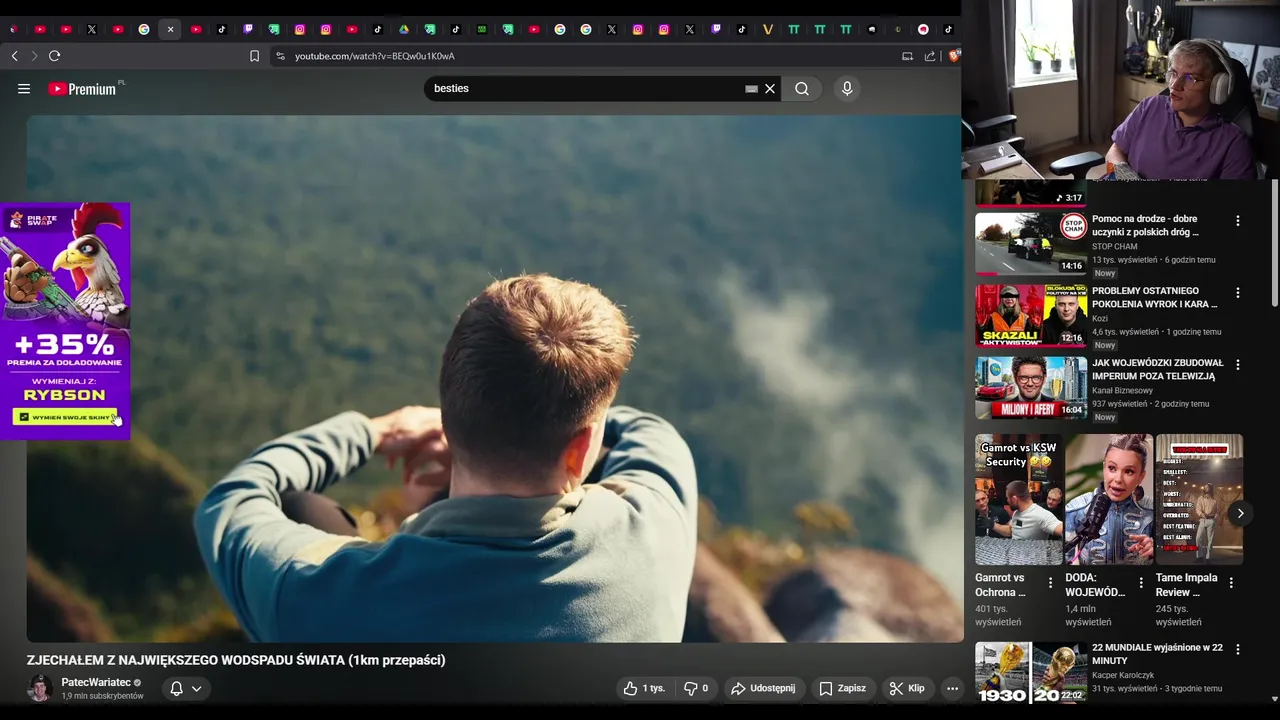Save the video with the Zapisz button
The height and width of the screenshot is (720, 1280).
[842, 688]
